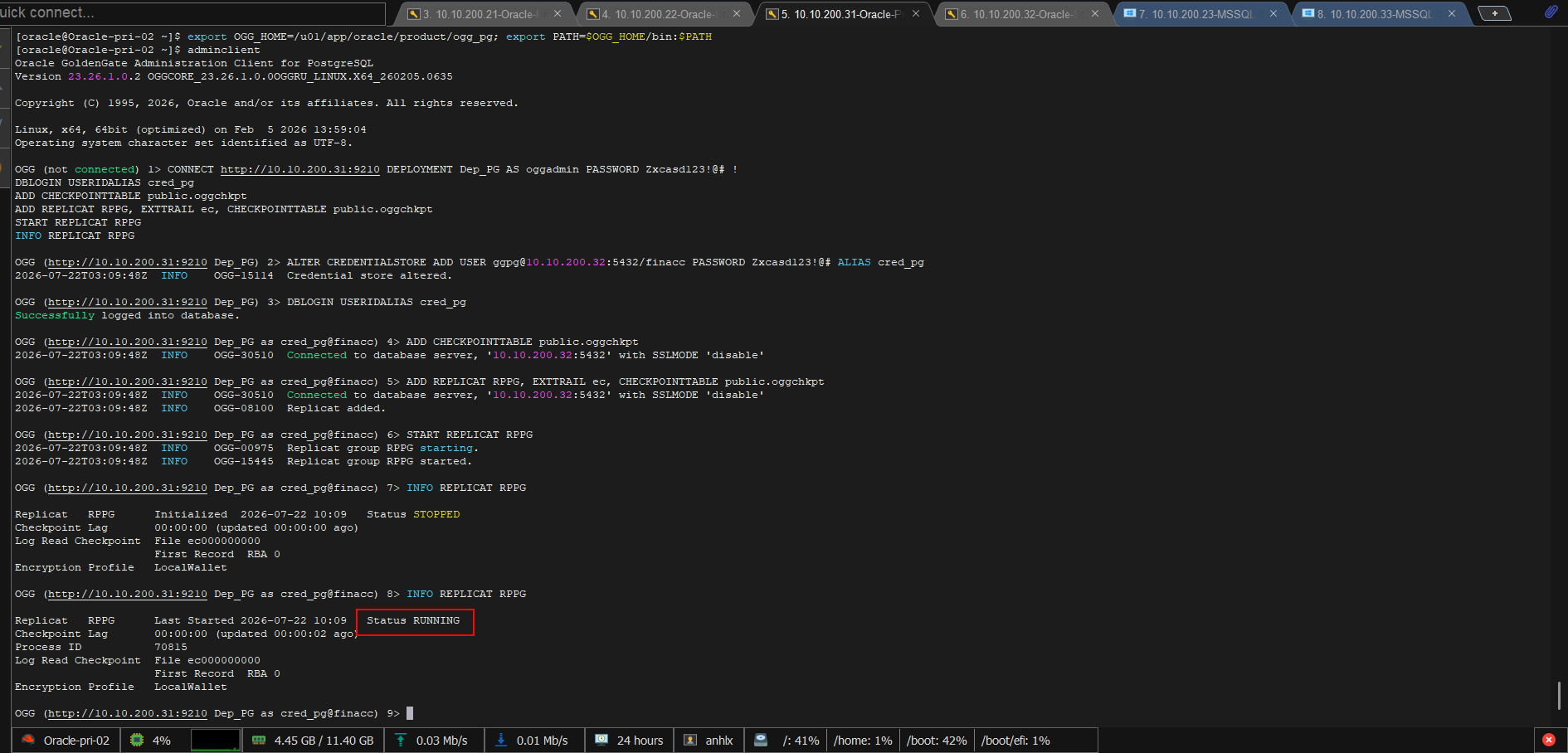Close tab 6. 10.10.200.32-Oracle
1568x753 pixels.
1095,13
